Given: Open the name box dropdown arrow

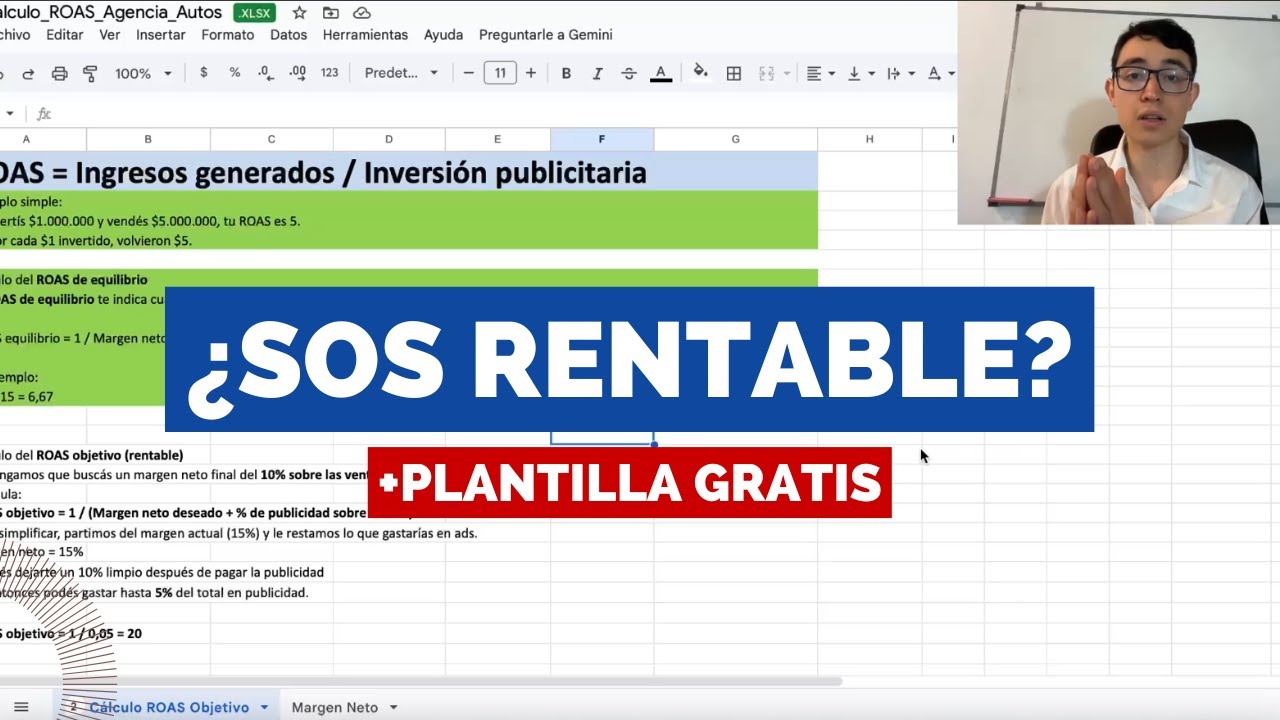Looking at the screenshot, I should [x=10, y=114].
